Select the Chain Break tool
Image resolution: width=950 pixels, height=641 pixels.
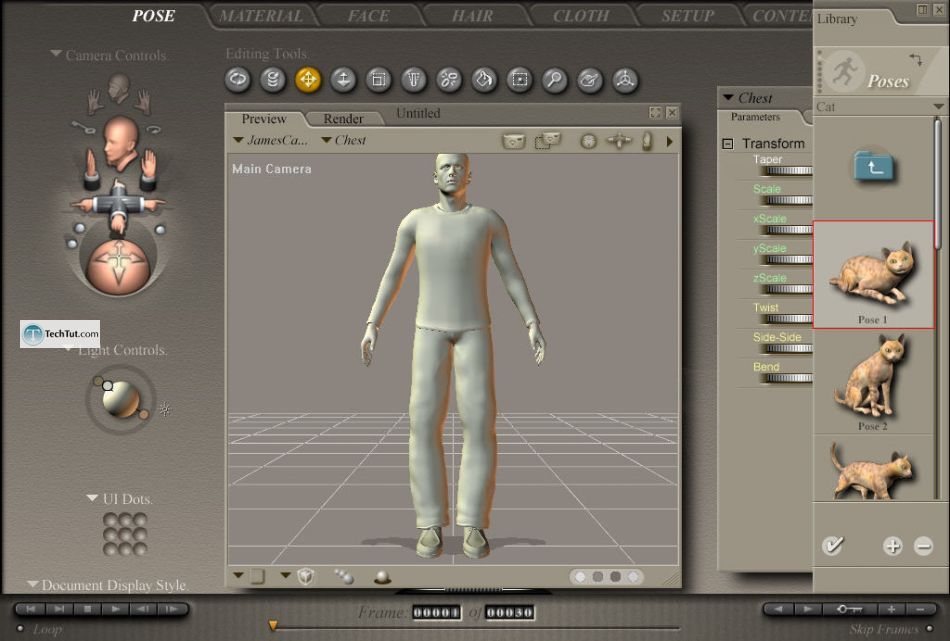point(449,80)
